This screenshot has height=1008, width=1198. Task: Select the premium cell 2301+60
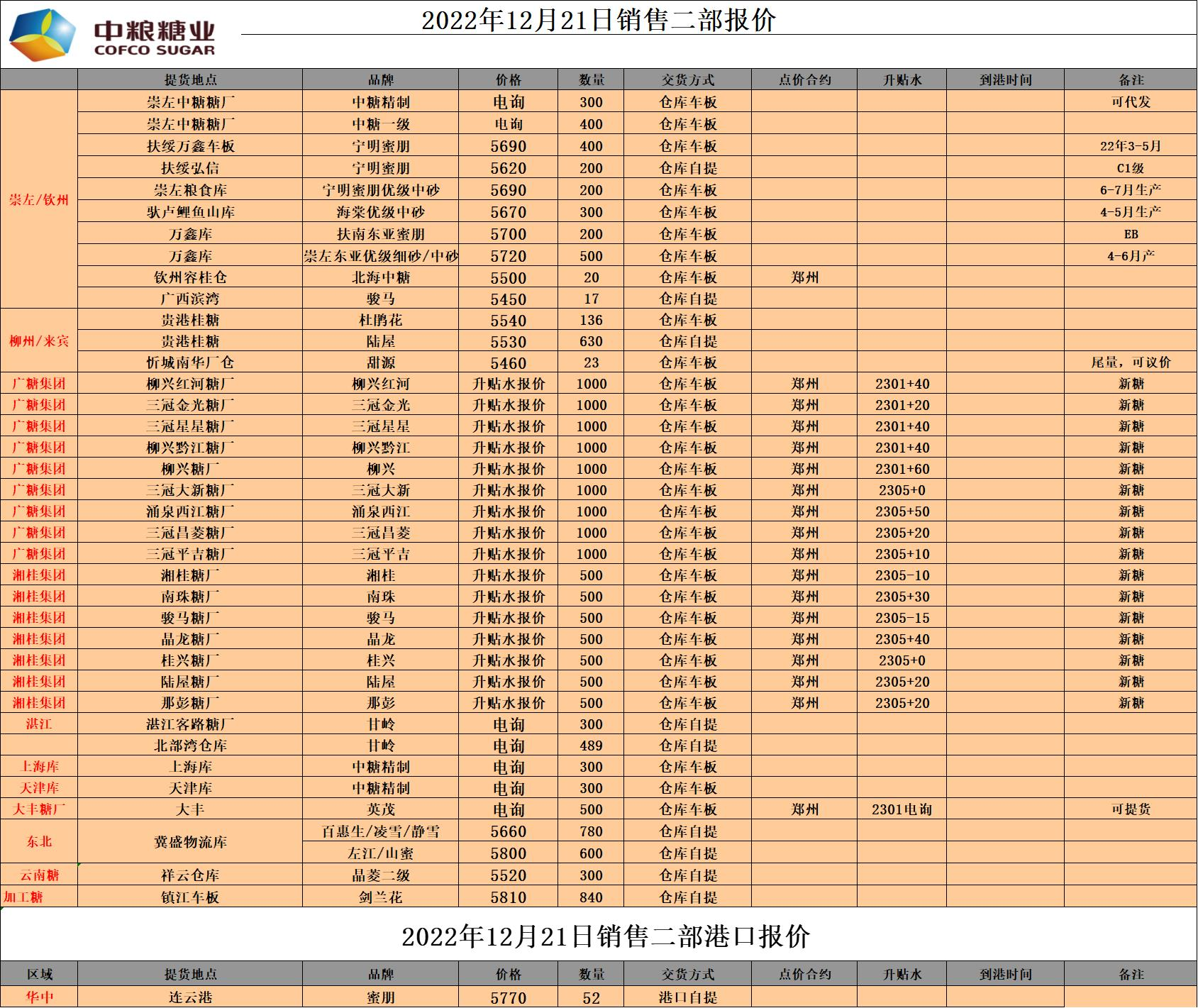[902, 469]
